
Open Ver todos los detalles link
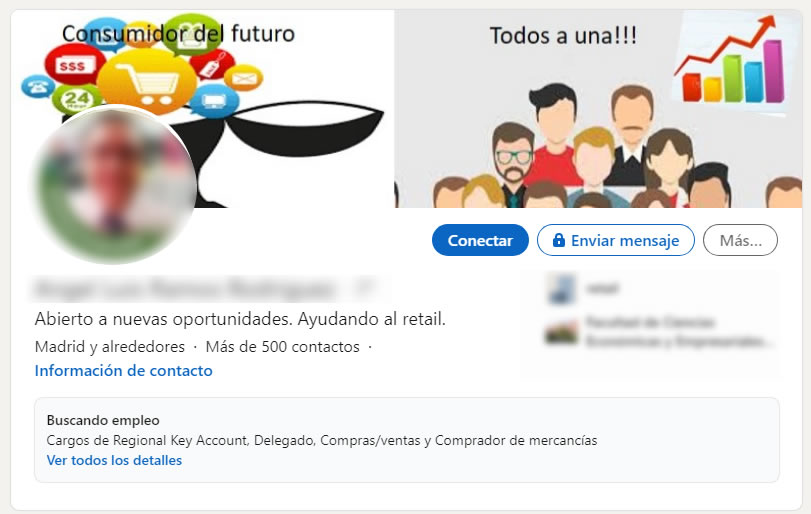tap(114, 460)
